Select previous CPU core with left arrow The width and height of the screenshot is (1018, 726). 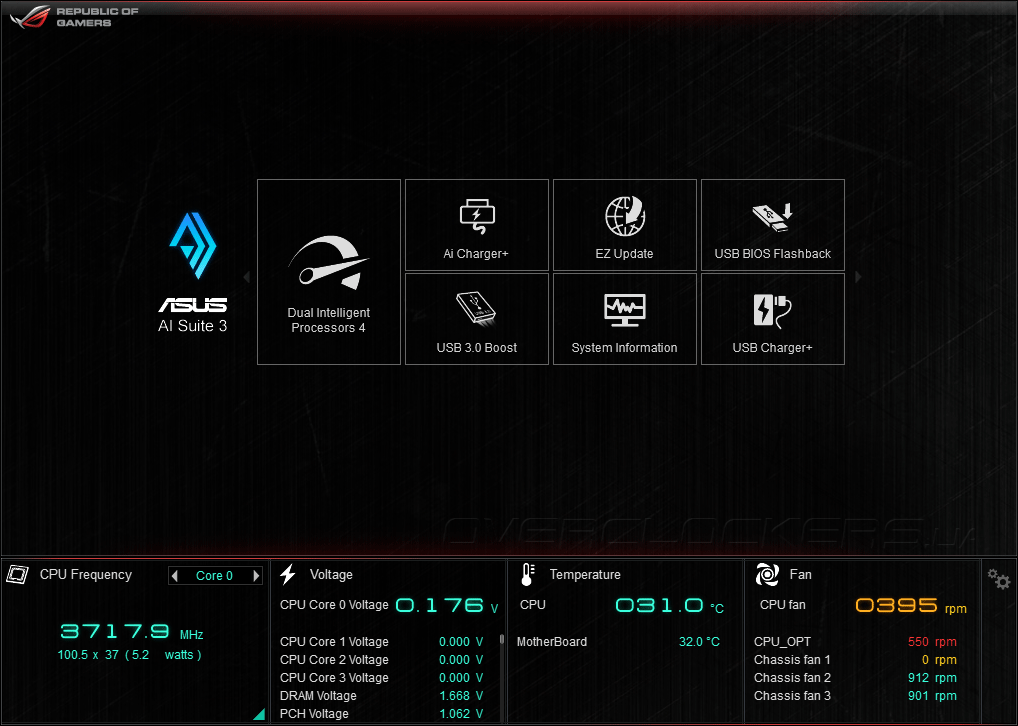click(x=175, y=575)
